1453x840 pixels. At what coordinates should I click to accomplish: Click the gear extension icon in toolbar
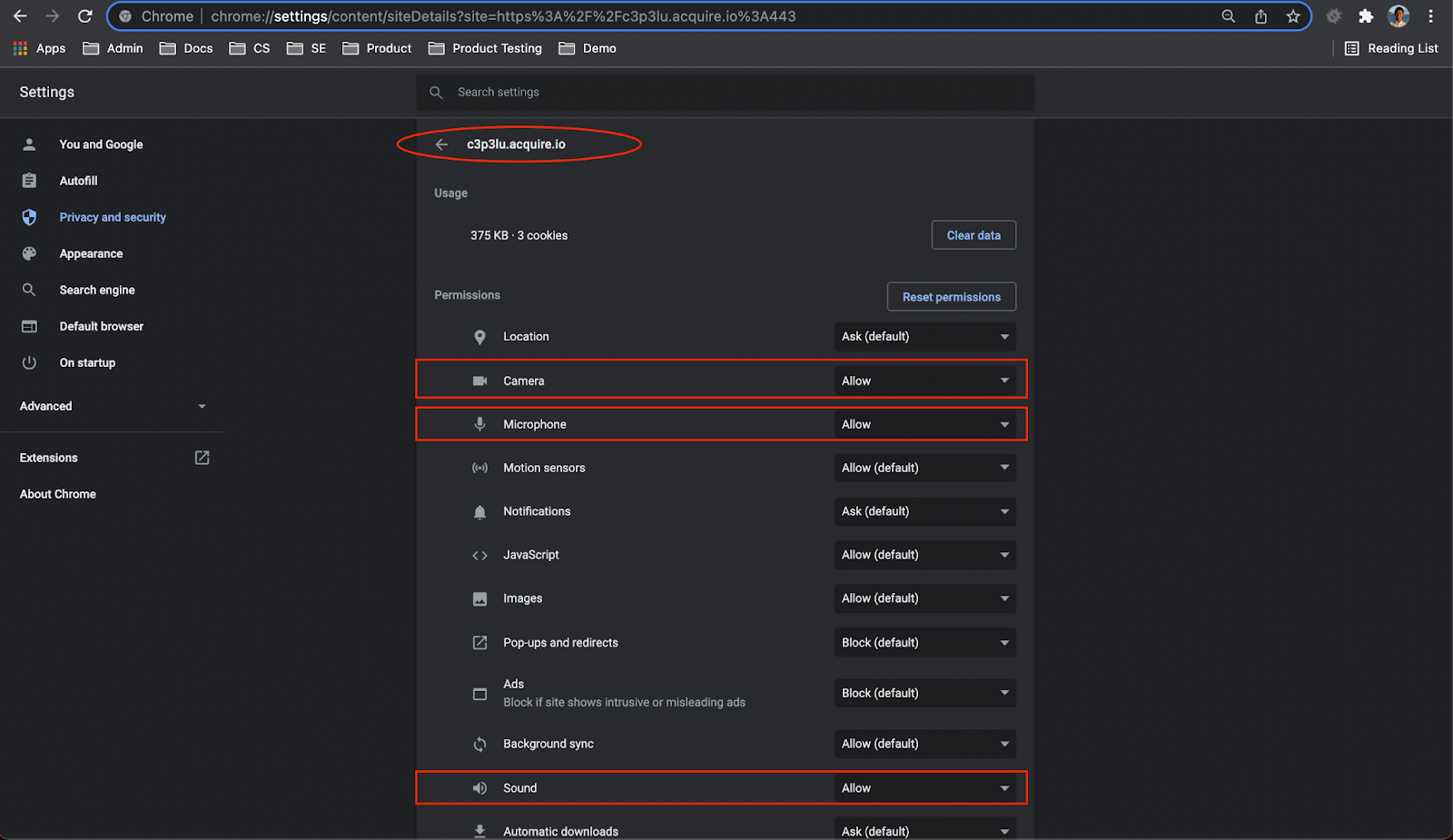(x=1333, y=16)
